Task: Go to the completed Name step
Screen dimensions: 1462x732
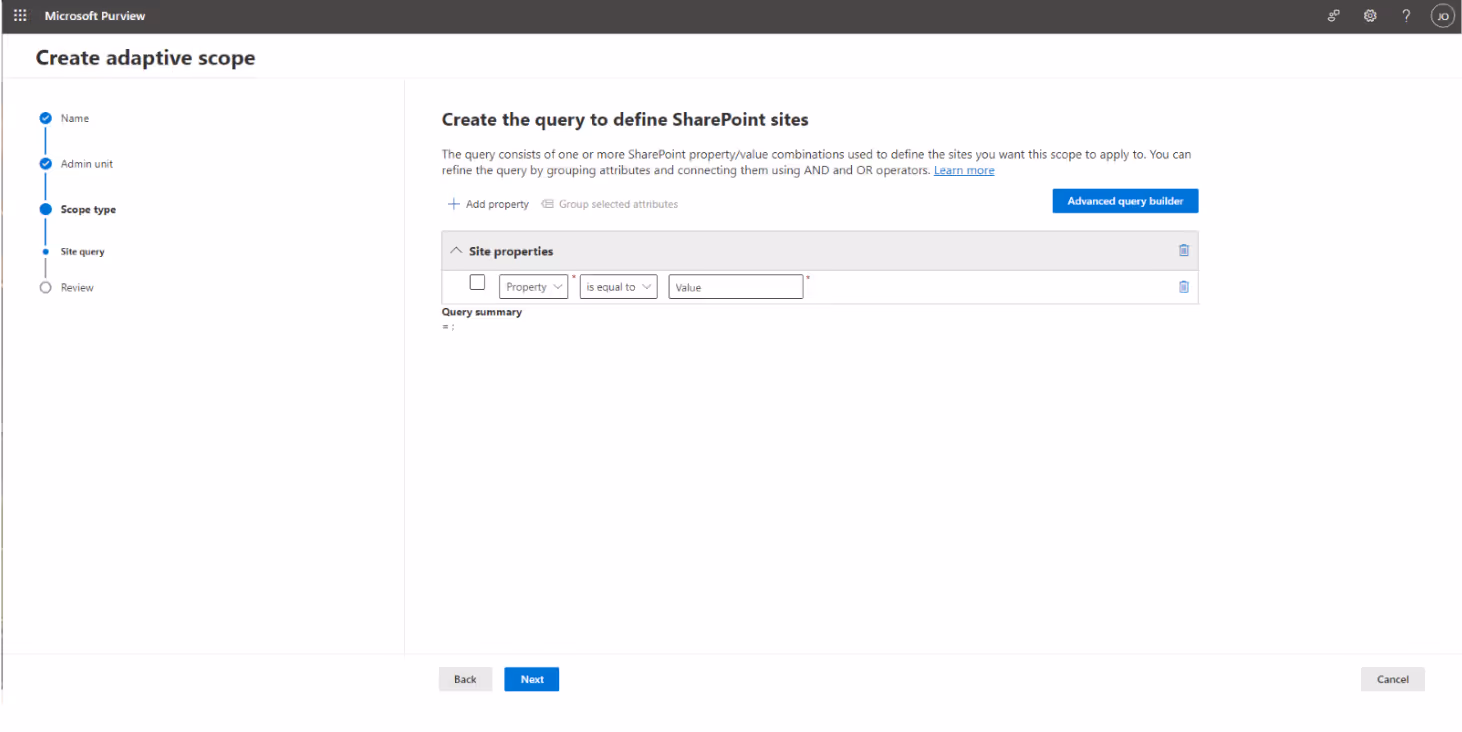Action: [45, 118]
